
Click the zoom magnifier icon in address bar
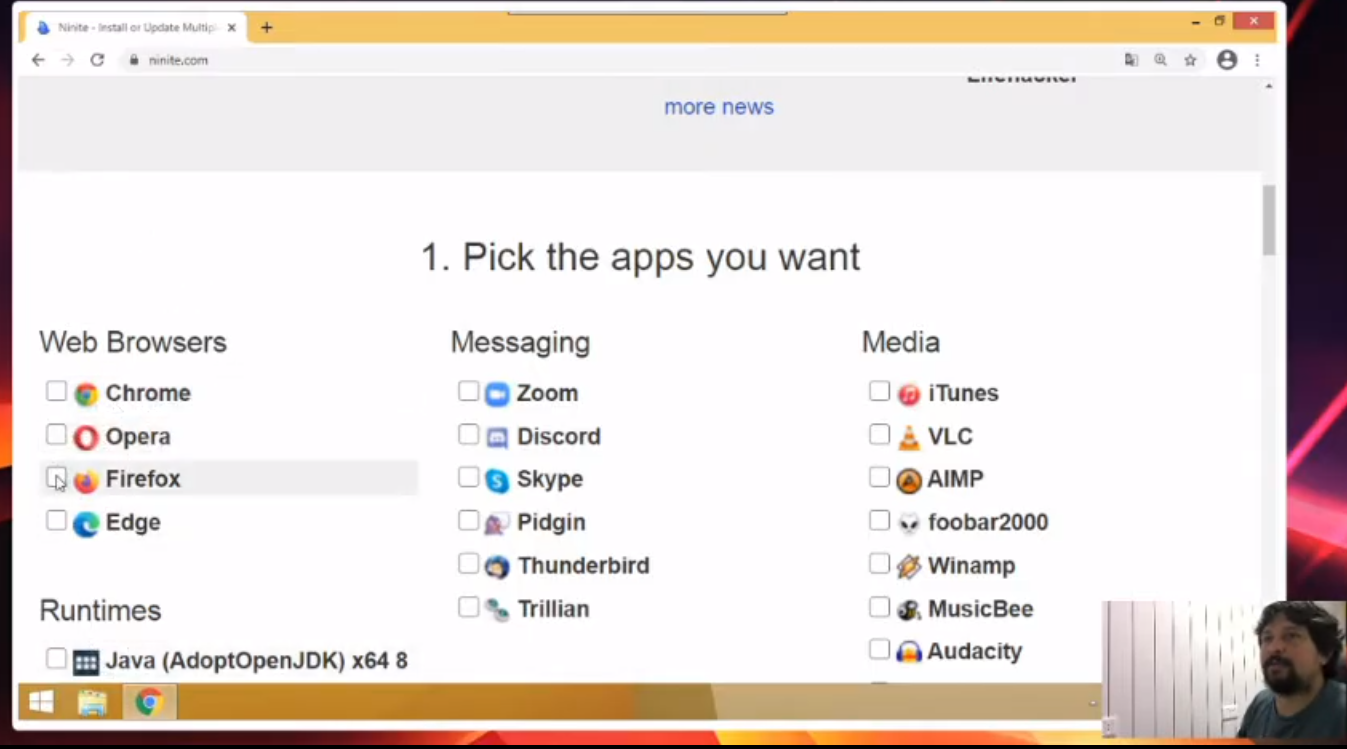(x=1160, y=60)
